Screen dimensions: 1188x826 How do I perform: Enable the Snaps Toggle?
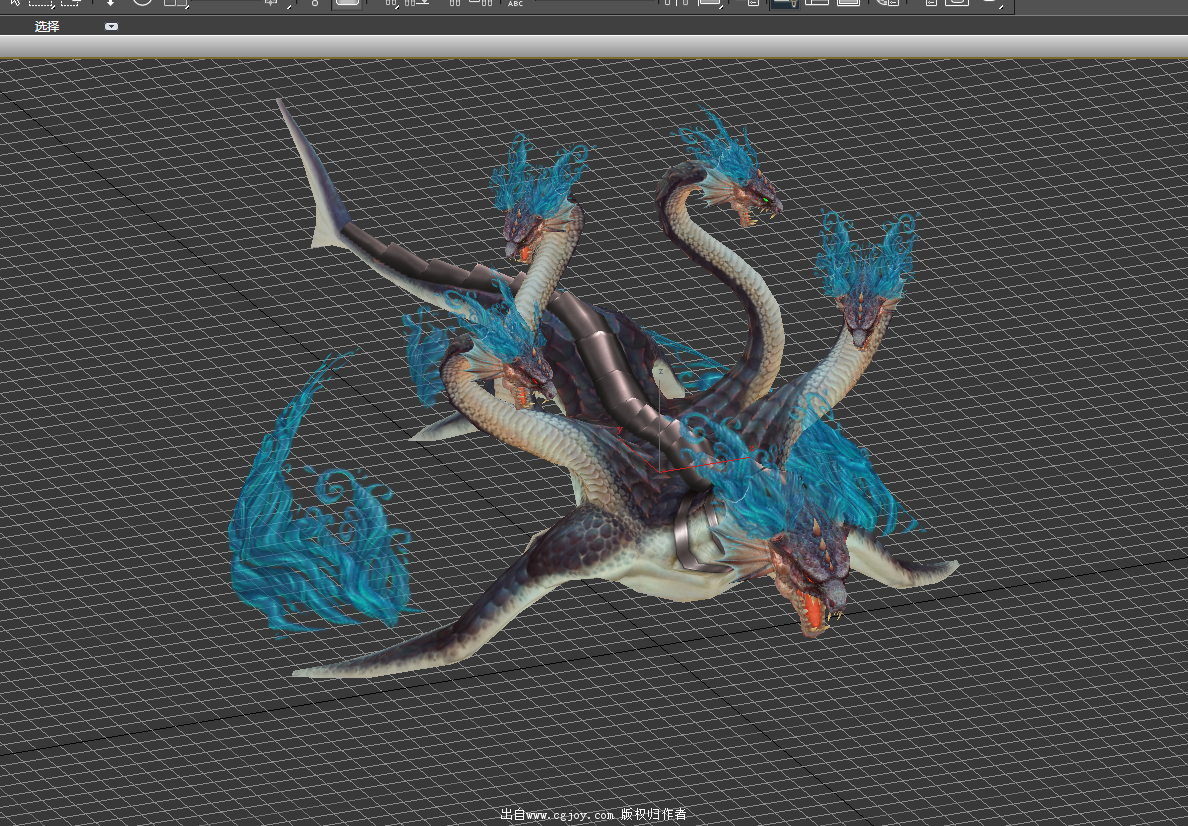point(392,3)
